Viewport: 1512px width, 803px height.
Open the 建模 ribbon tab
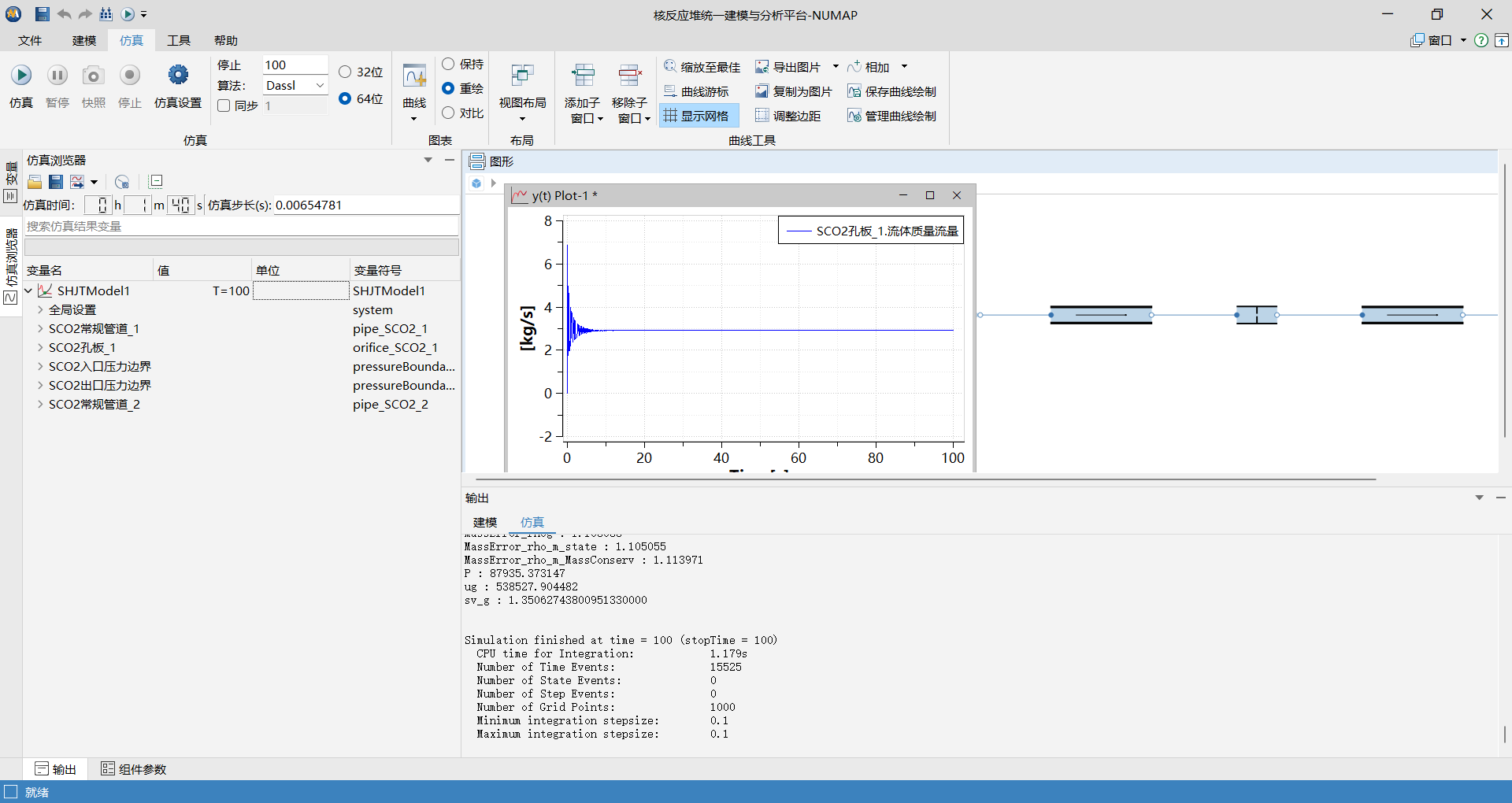(x=84, y=40)
